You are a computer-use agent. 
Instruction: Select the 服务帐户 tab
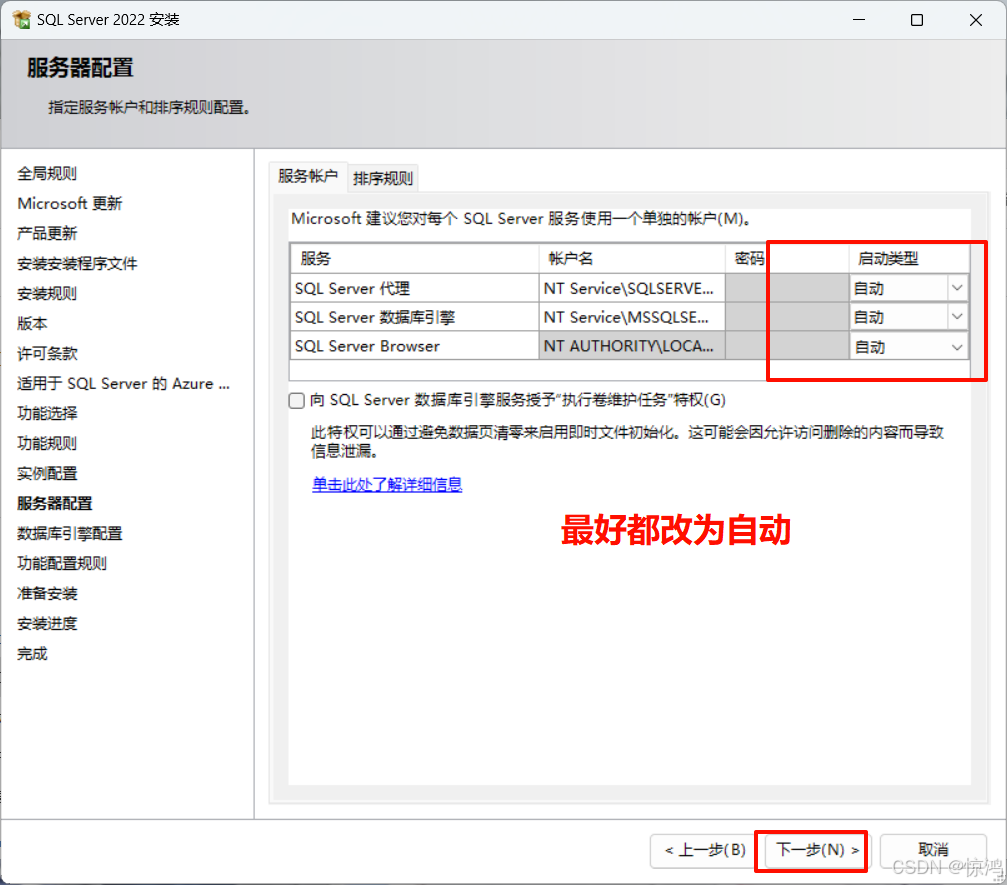click(307, 176)
